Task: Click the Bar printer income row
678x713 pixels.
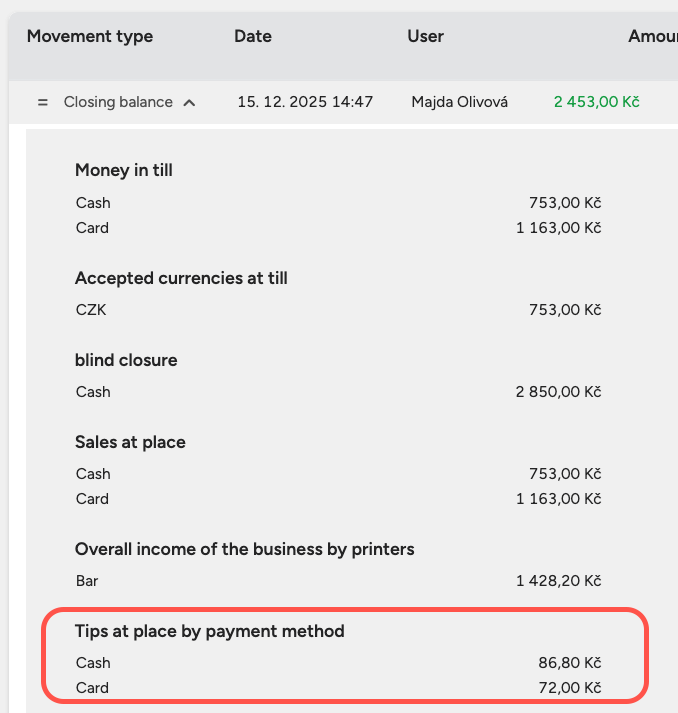Action: (x=338, y=581)
